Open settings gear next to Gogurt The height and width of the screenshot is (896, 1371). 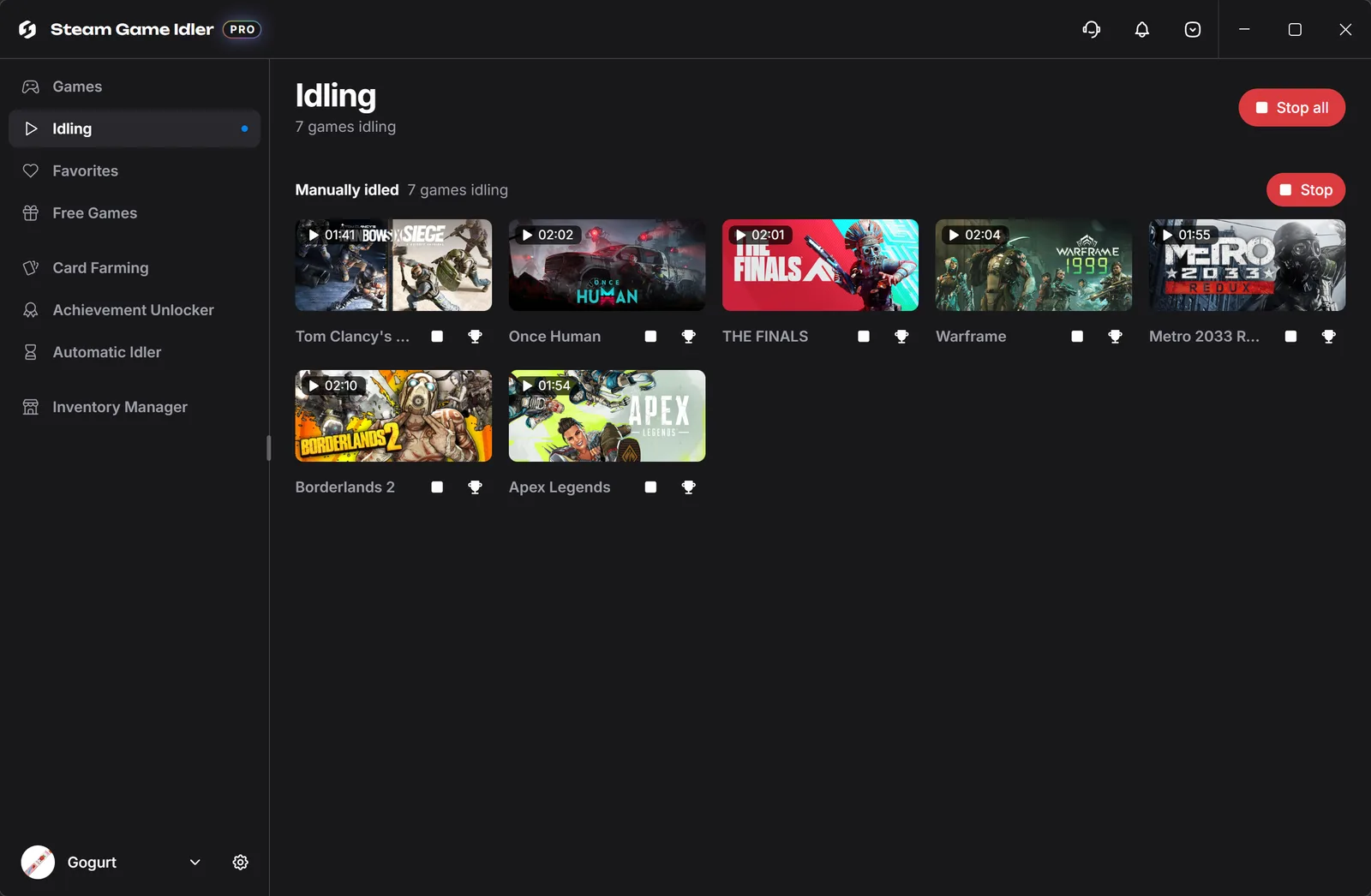tap(241, 863)
